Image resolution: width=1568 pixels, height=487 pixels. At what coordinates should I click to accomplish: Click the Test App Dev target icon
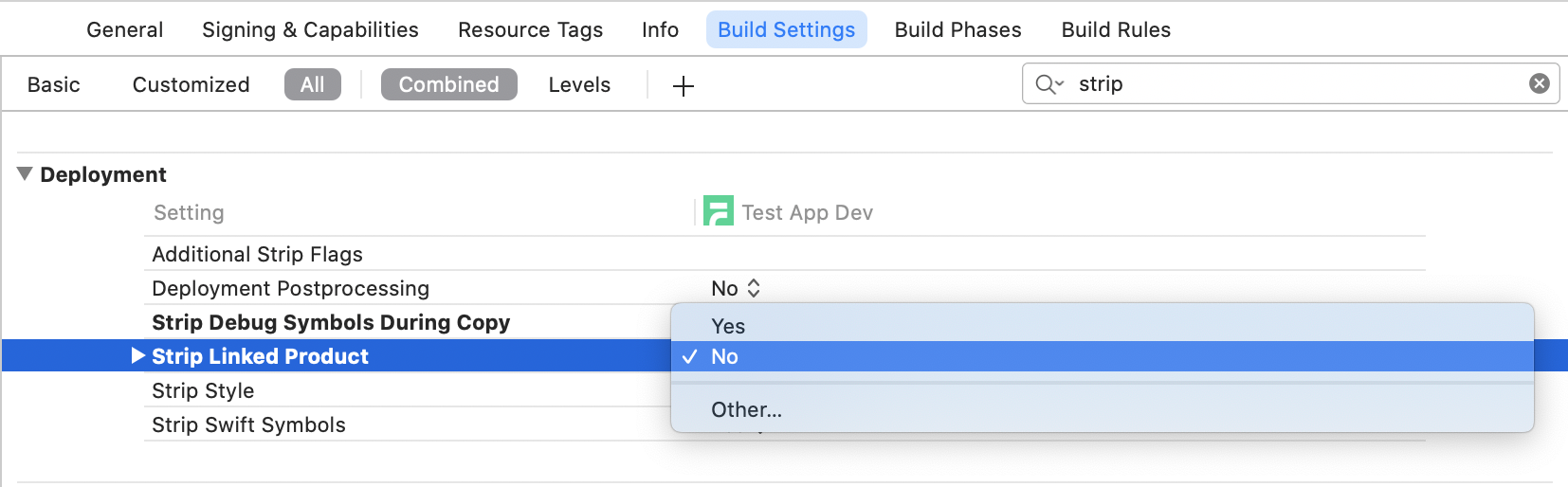point(718,210)
